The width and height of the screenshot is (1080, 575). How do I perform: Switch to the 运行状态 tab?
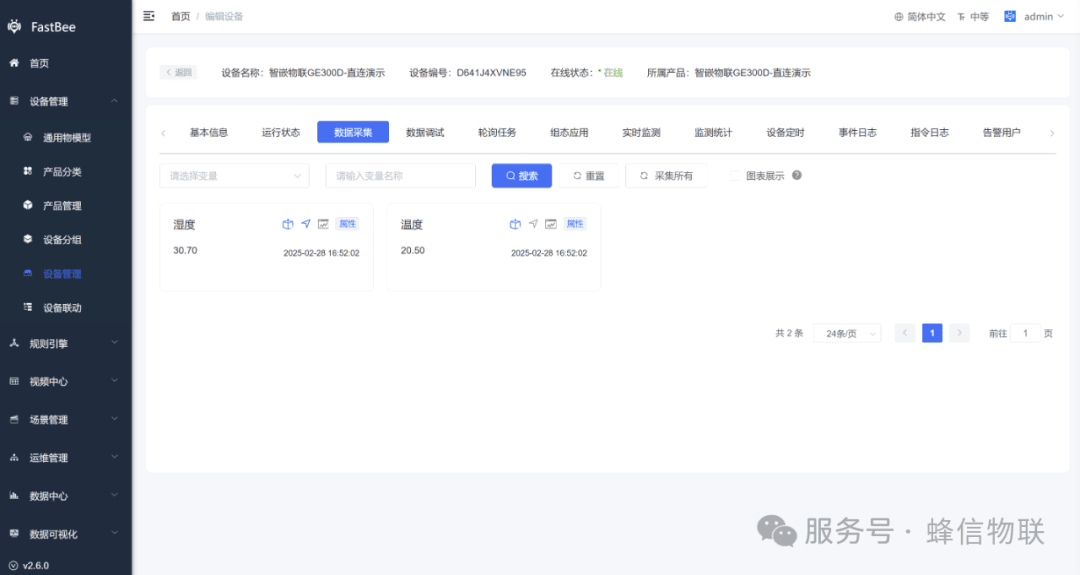281,132
